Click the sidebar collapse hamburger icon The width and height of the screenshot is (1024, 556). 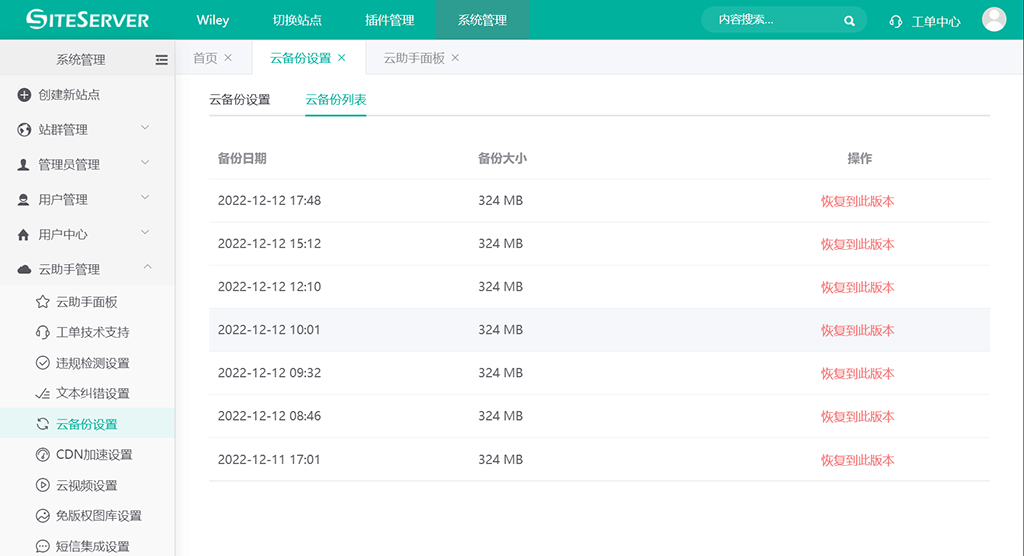click(x=161, y=60)
